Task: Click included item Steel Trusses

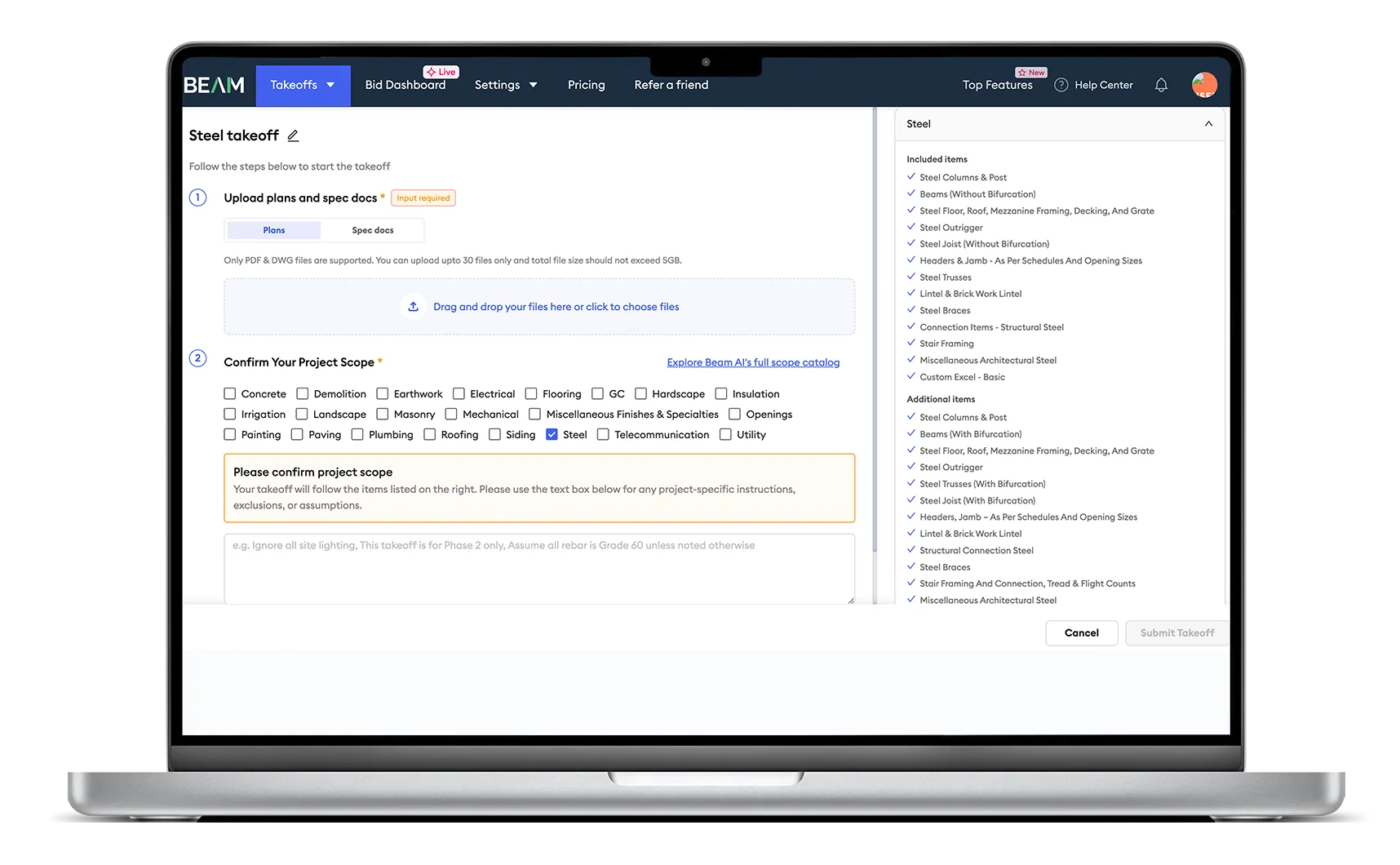Action: point(946,277)
